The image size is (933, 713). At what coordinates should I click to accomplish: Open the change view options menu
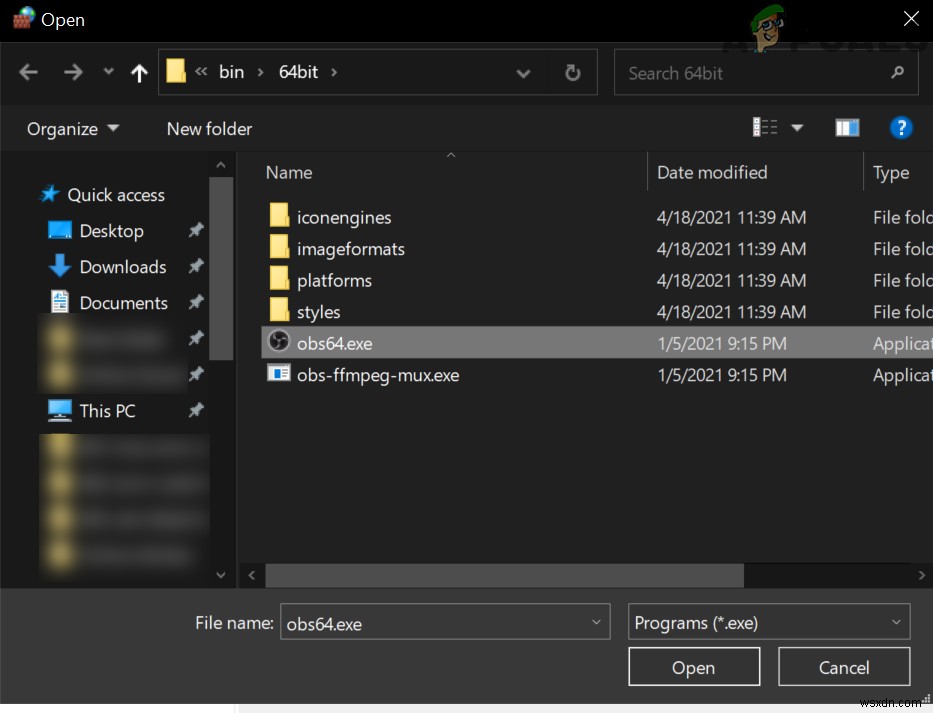tap(797, 127)
